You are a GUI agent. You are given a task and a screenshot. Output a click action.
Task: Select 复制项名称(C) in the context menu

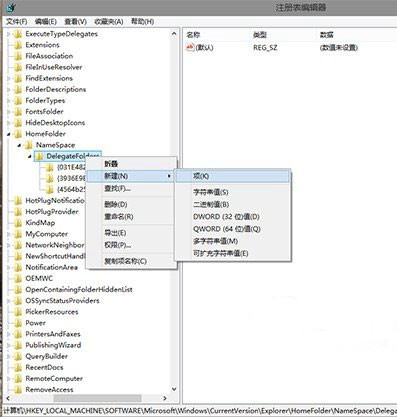tap(131, 261)
